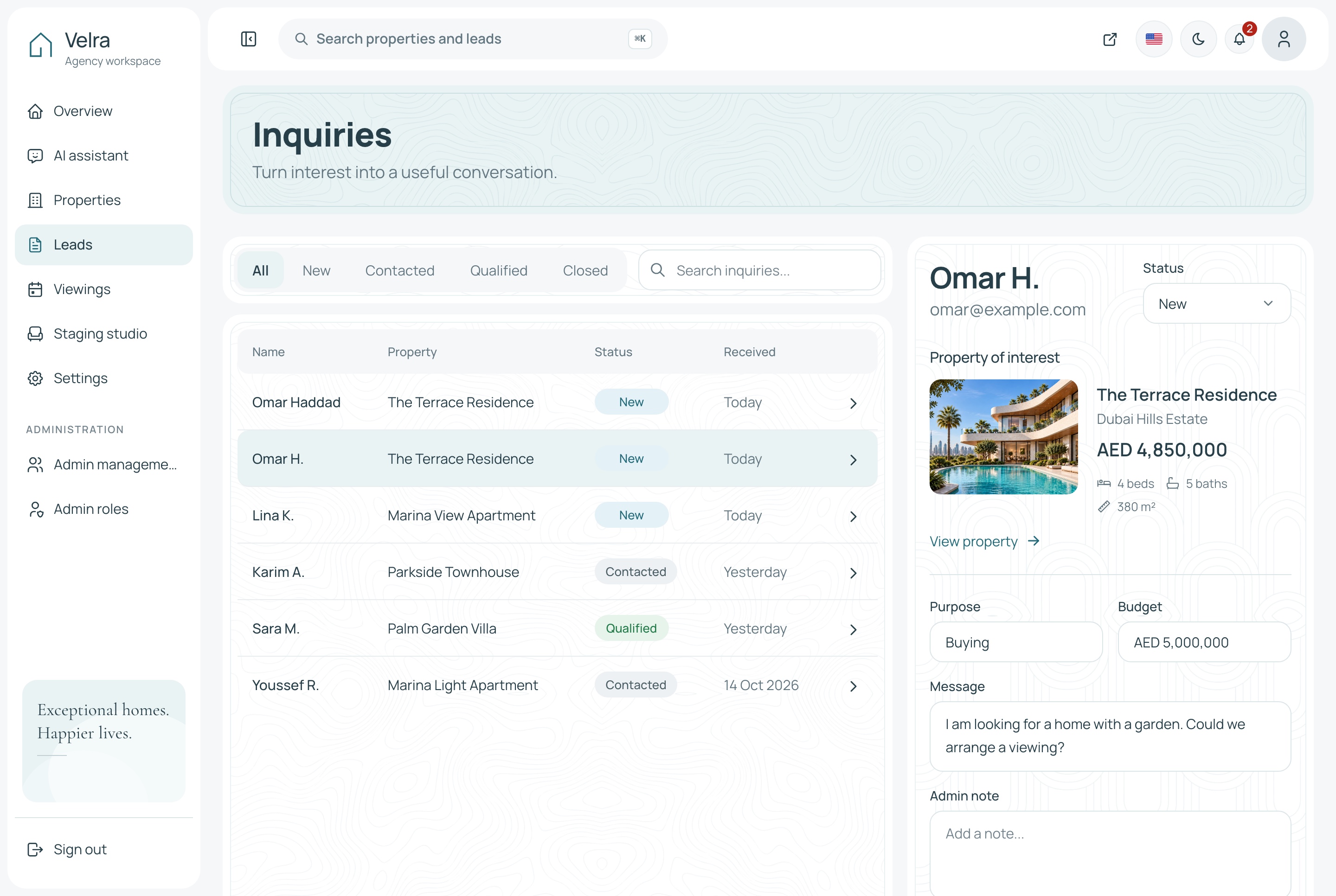The width and height of the screenshot is (1336, 896).
Task: Open AI assistant page
Action: pyautogui.click(x=103, y=155)
